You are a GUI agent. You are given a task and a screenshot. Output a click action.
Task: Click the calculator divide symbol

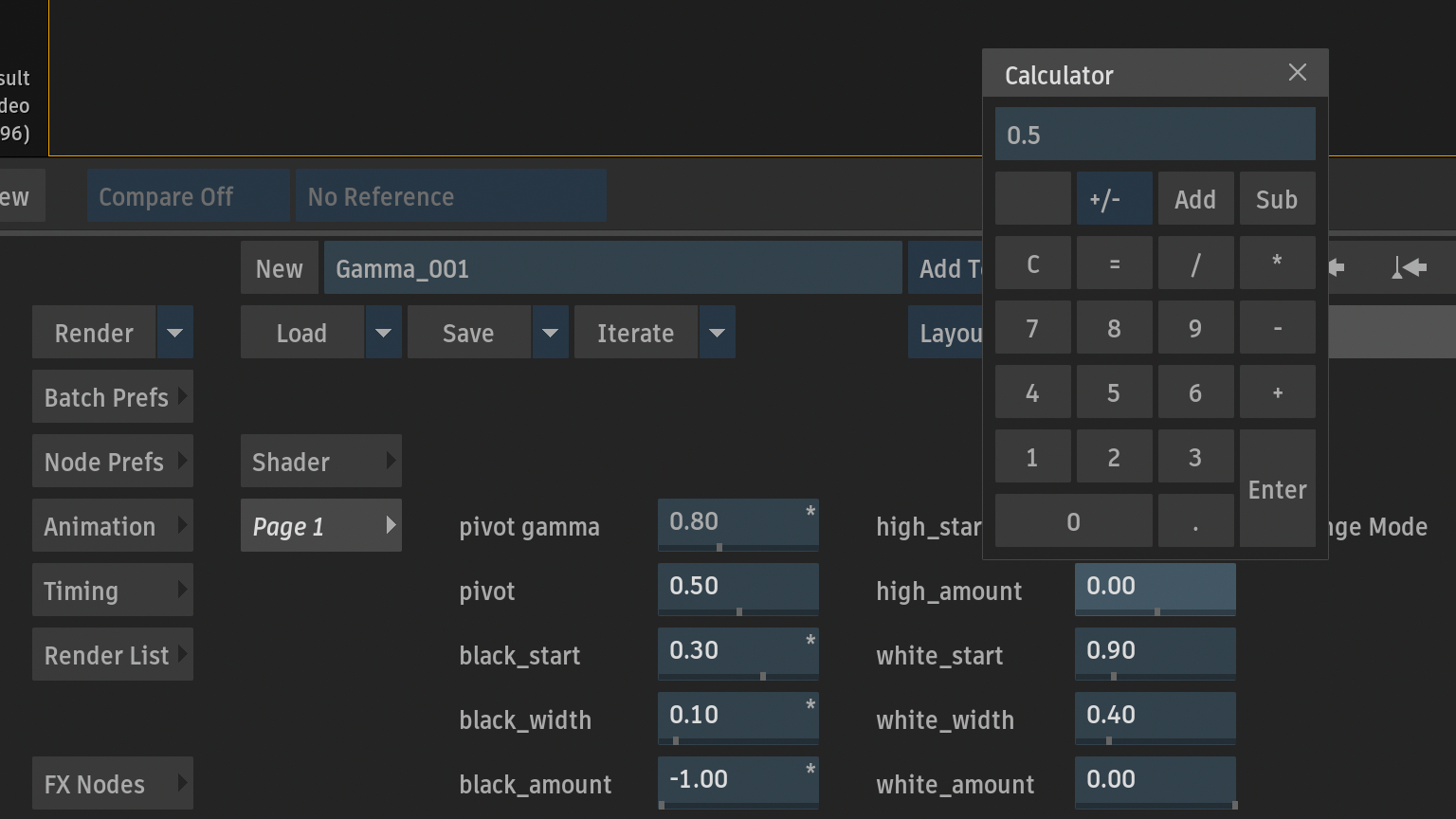click(x=1196, y=263)
